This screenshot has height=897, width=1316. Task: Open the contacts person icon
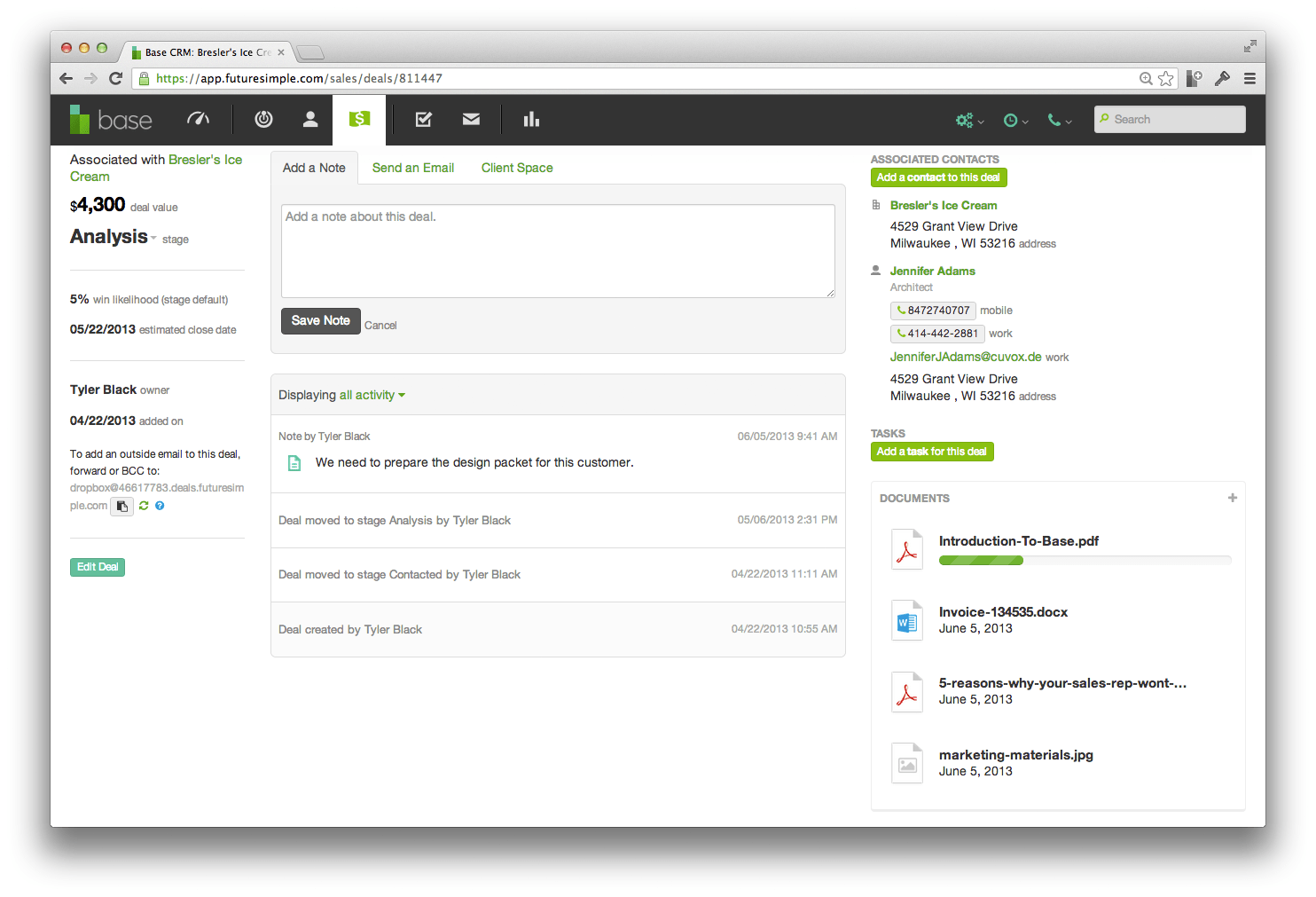[310, 119]
